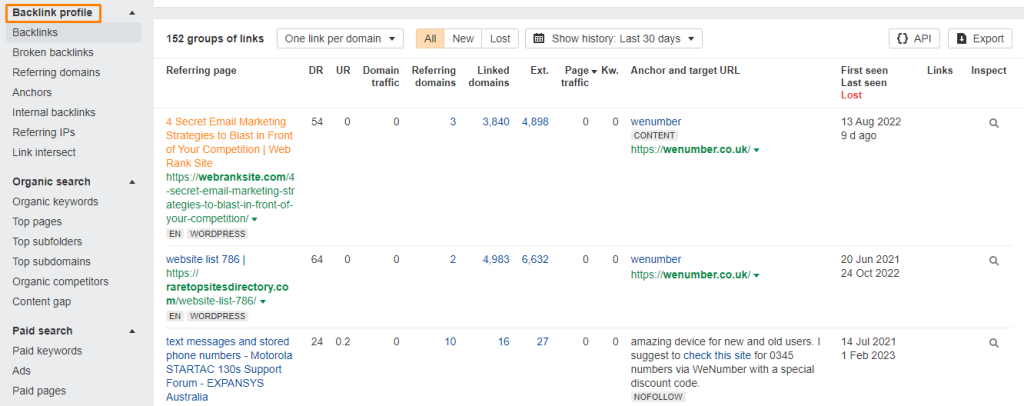Screen dimensions: 1024x406
Task: Sort by Domain traffic column header
Action: (381, 76)
